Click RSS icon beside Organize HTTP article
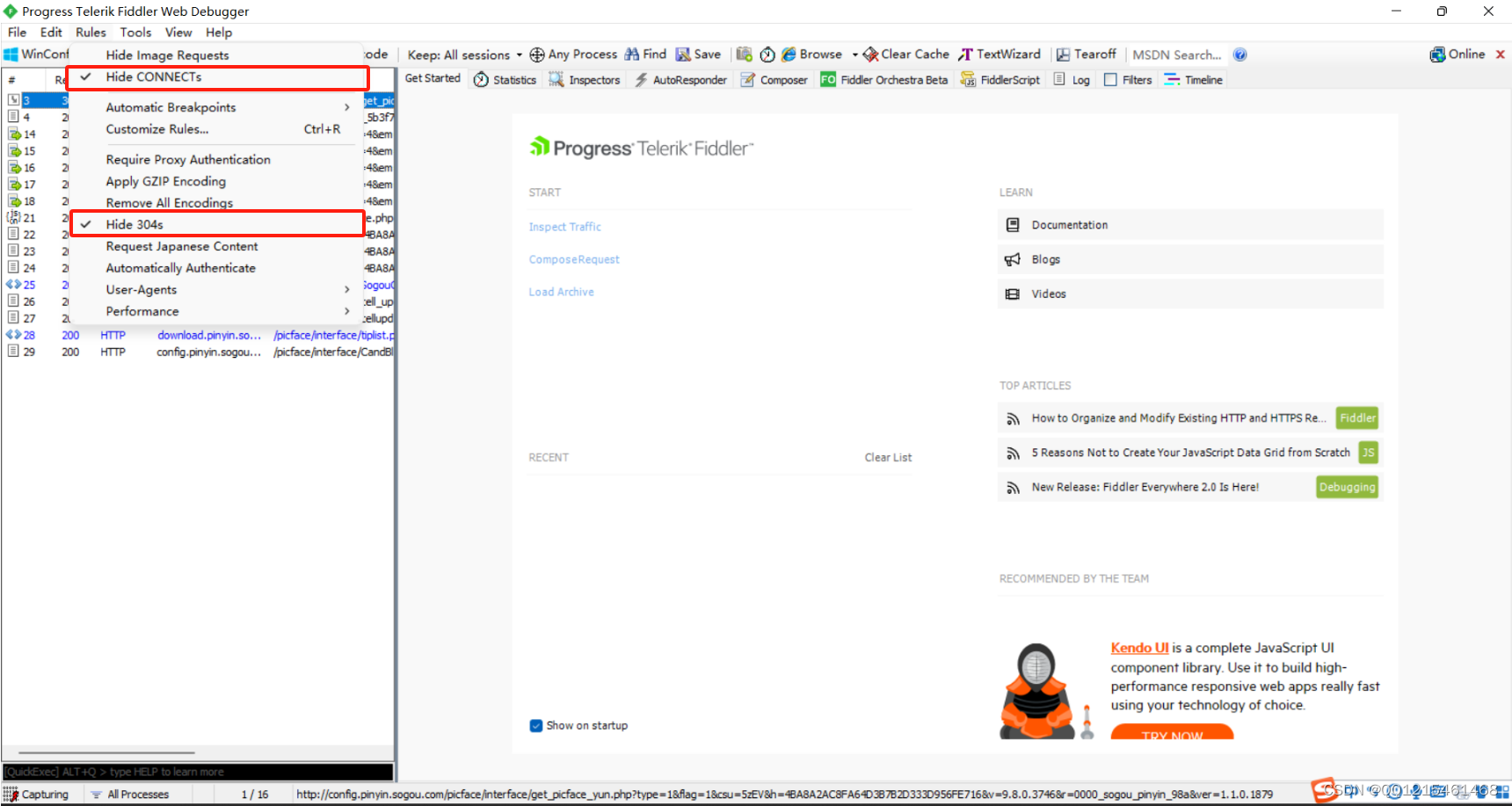This screenshot has height=806, width=1512. (1013, 419)
